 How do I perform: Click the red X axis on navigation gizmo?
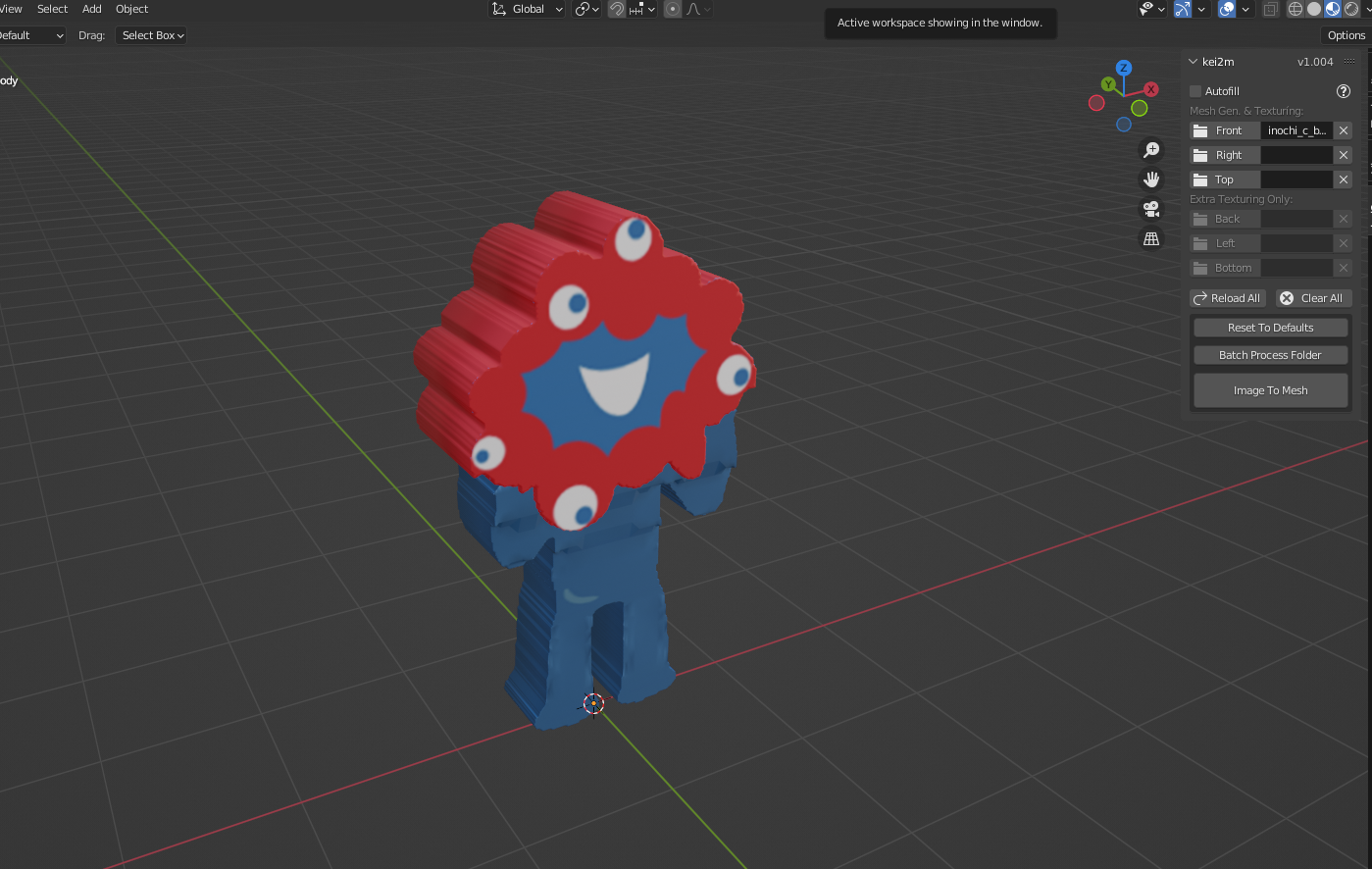point(1151,89)
